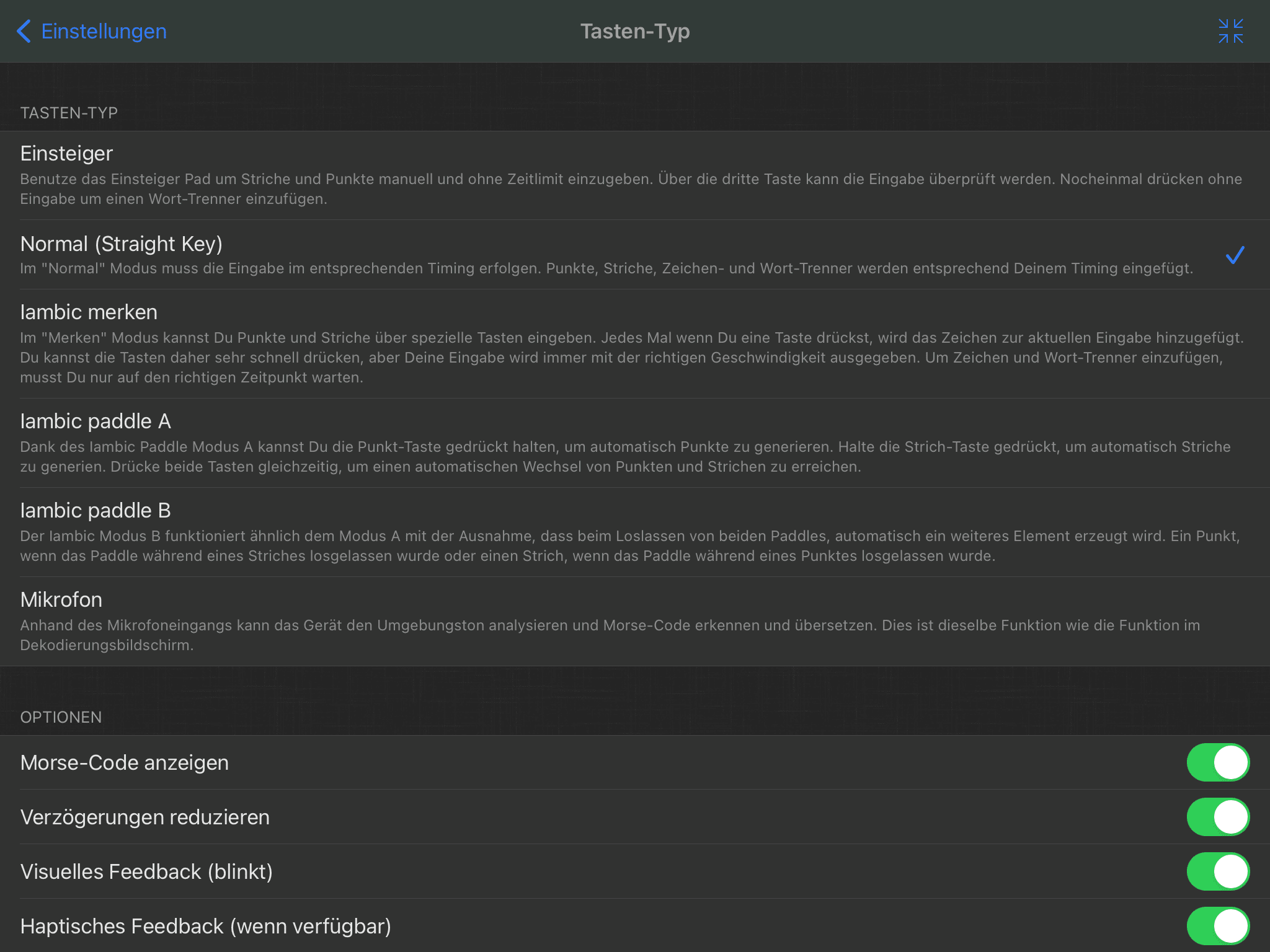Viewport: 1270px width, 952px height.
Task: Choose Normal (Straight Key) option
Action: point(635,255)
